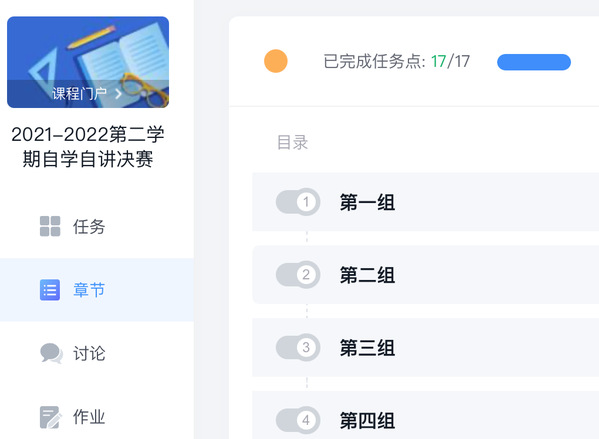Click the 作业 pencil note icon
599x439 pixels.
click(x=50, y=417)
